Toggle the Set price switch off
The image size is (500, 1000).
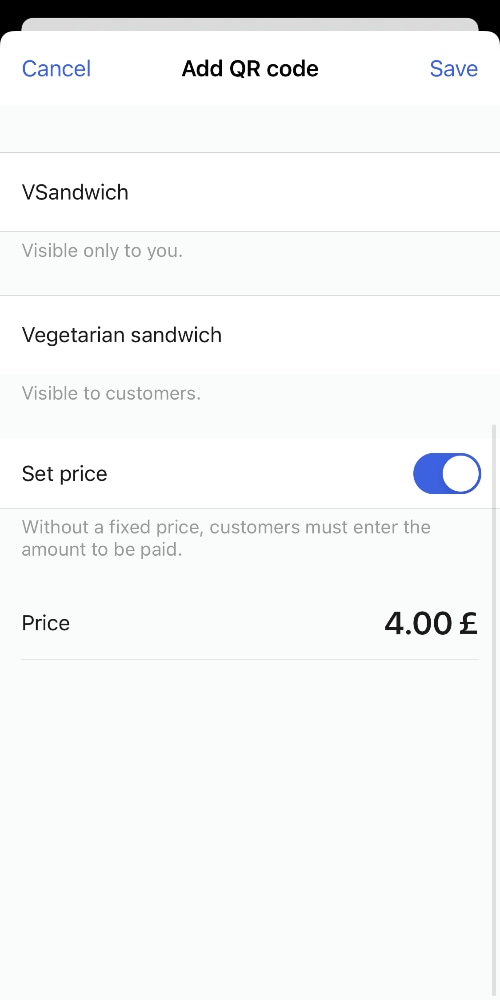446,473
